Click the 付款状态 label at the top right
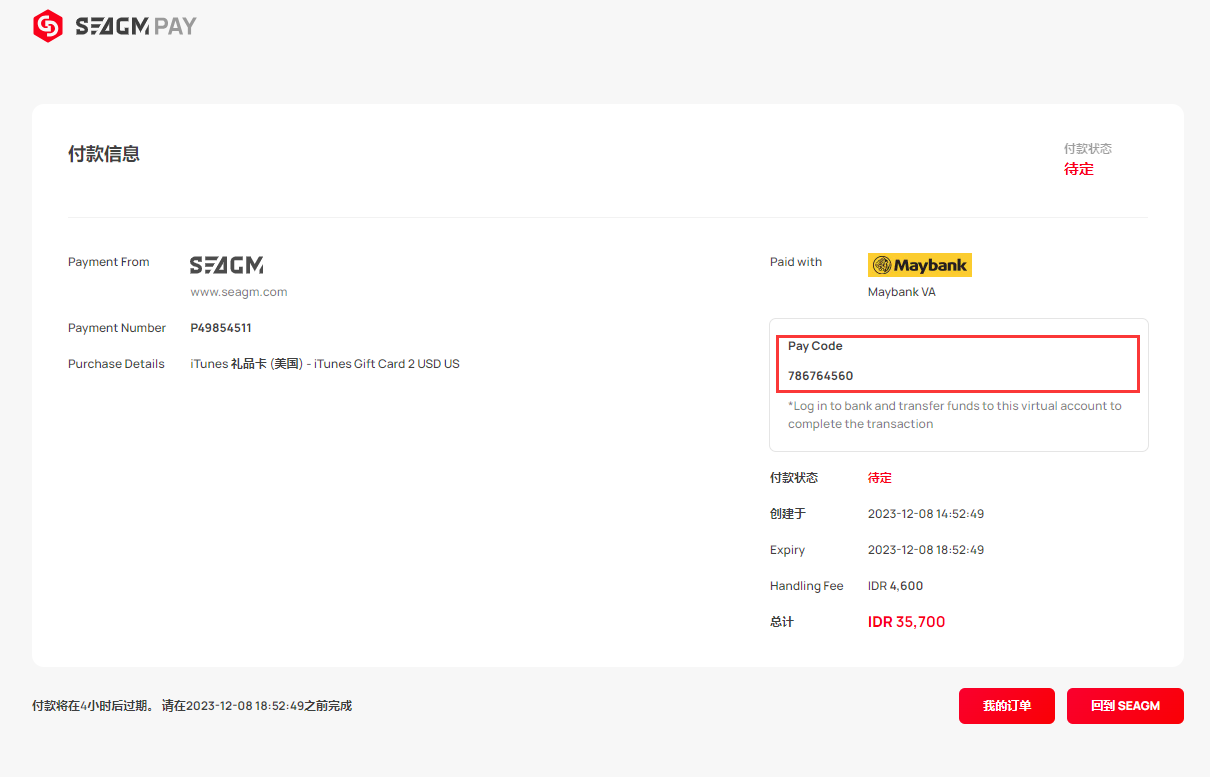The image size is (1210, 777). 1088,149
